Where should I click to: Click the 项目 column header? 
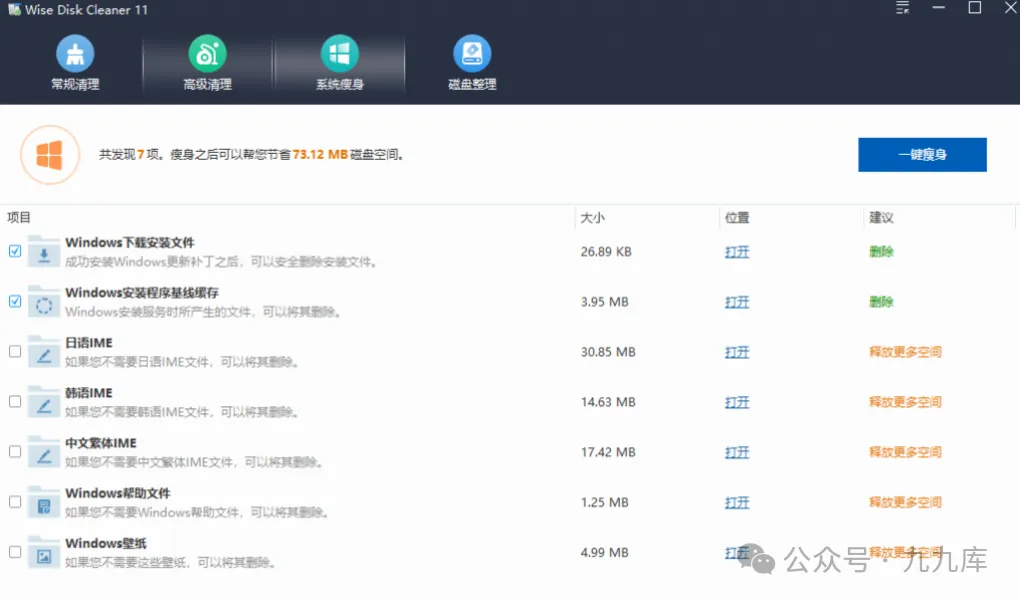click(19, 217)
